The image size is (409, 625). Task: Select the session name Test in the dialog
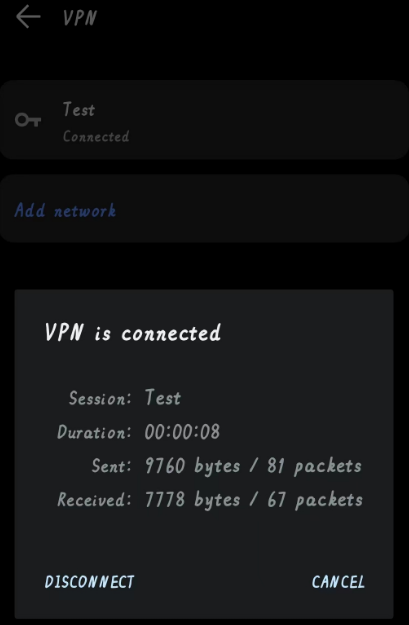(x=163, y=398)
